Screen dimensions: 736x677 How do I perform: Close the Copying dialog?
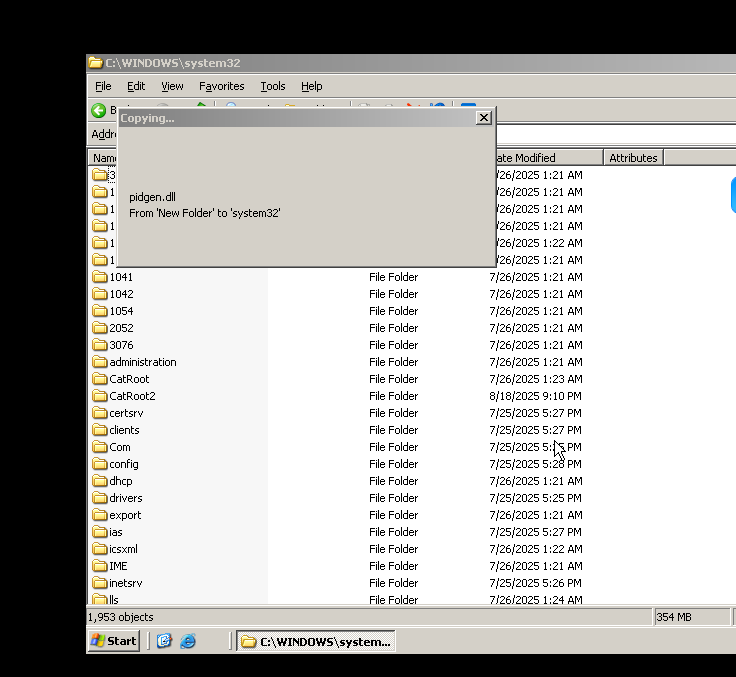click(483, 118)
